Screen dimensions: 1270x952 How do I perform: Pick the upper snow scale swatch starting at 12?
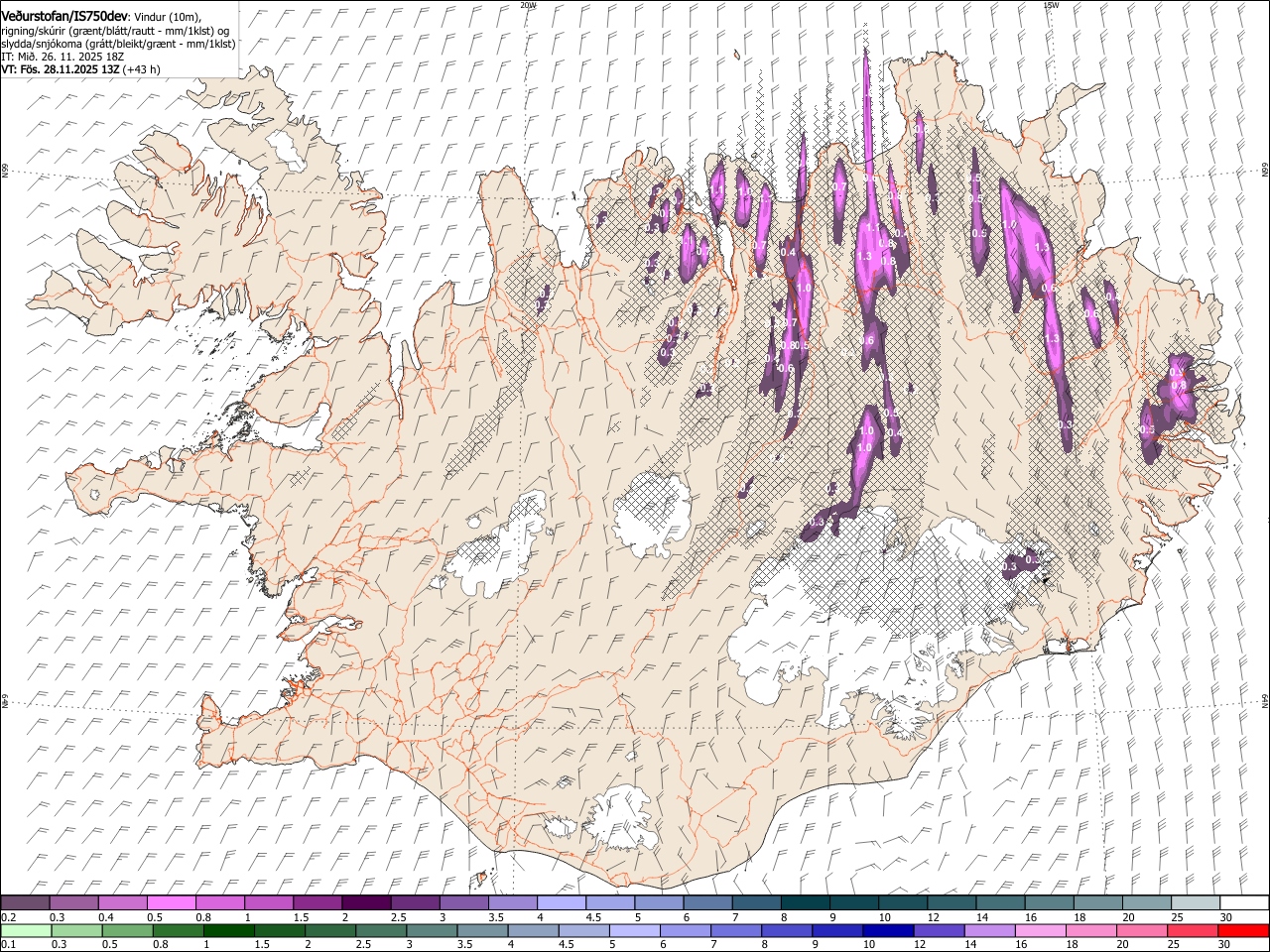click(952, 902)
